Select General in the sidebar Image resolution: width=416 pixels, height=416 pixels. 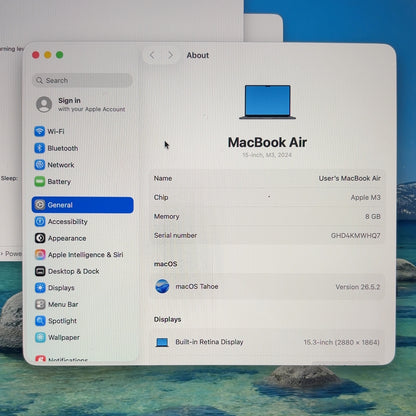pyautogui.click(x=83, y=205)
